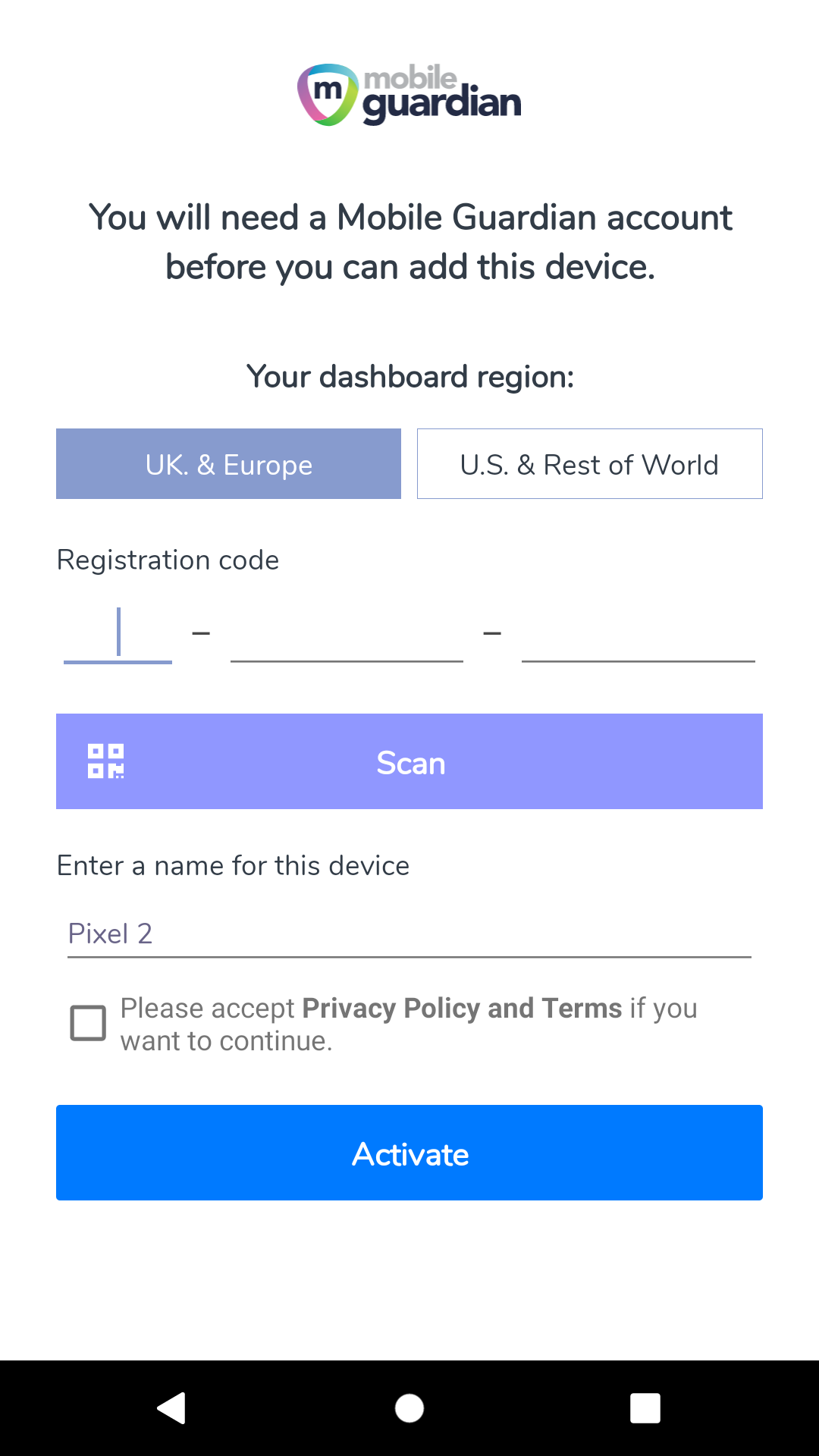
Task: Select the UK. & Europe region
Action: [x=228, y=464]
